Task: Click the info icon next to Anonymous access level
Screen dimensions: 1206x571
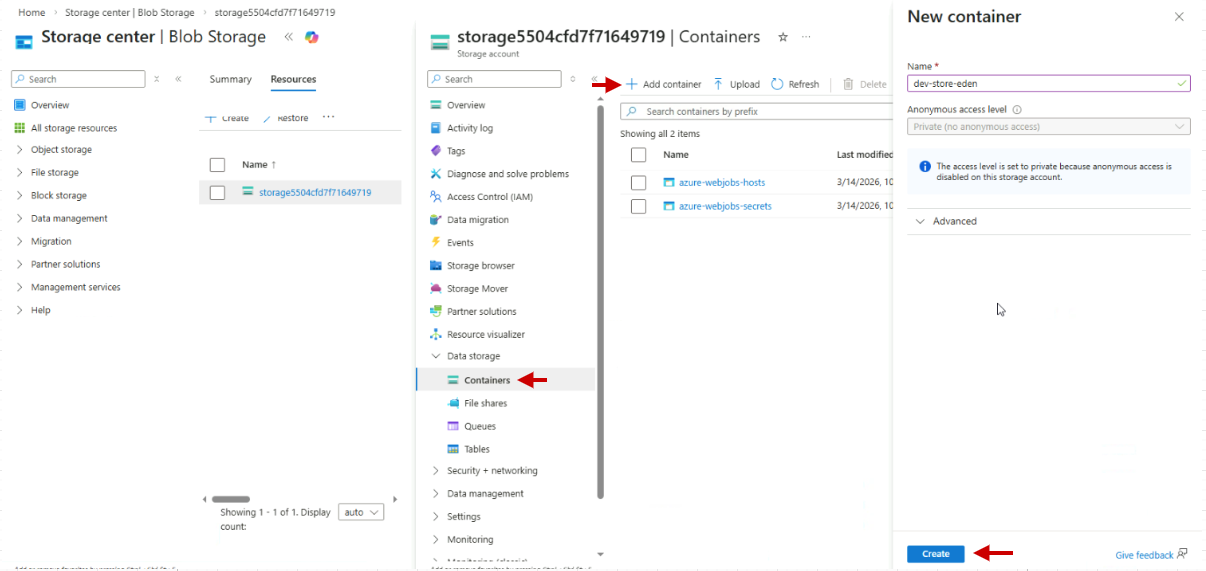Action: tap(1017, 110)
